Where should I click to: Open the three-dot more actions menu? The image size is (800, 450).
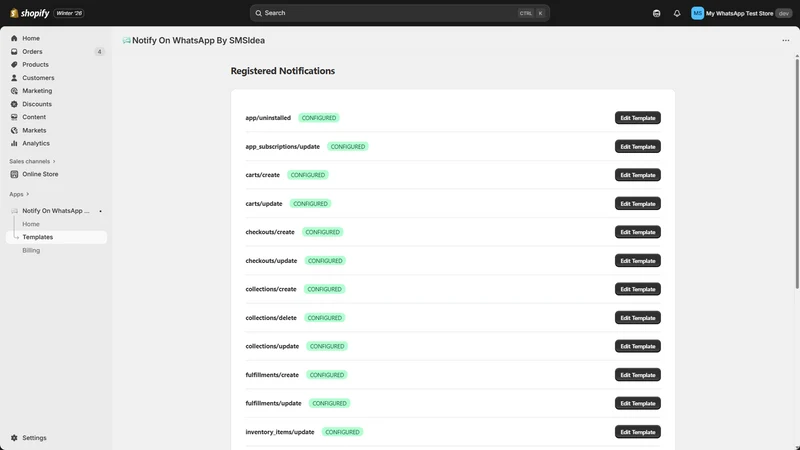[786, 40]
